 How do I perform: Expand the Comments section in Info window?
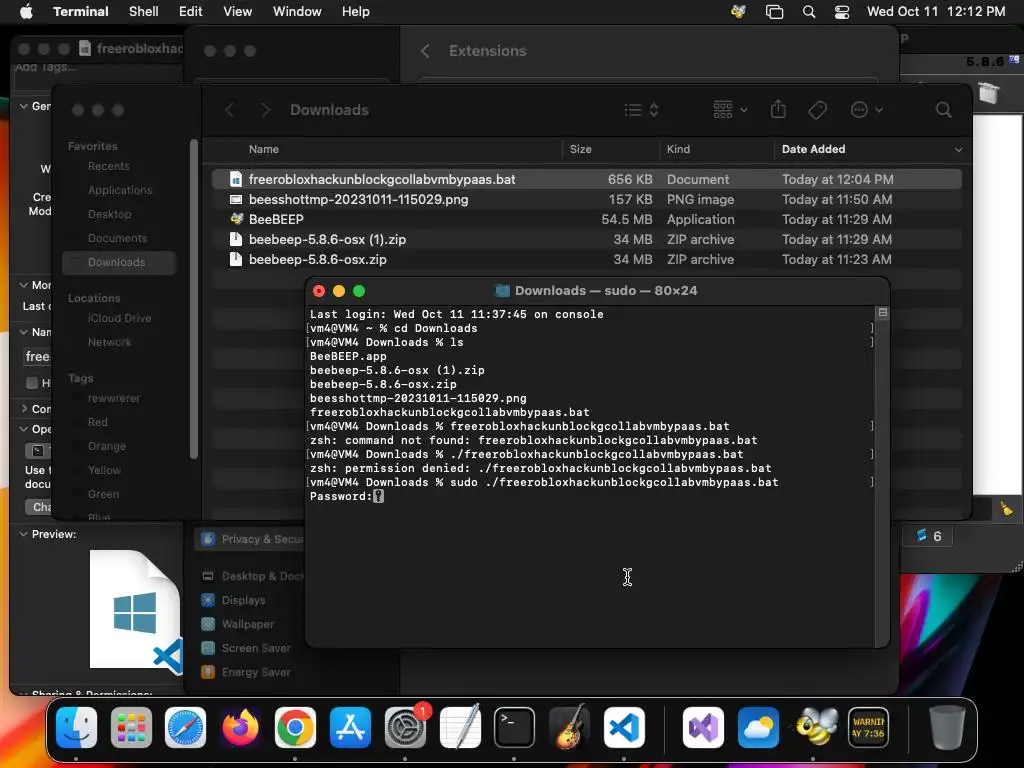pyautogui.click(x=24, y=409)
